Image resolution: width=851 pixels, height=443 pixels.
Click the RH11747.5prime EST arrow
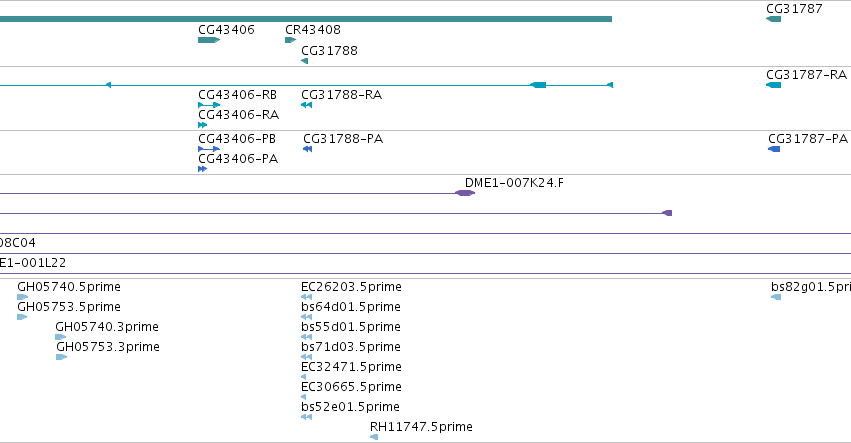tap(374, 437)
